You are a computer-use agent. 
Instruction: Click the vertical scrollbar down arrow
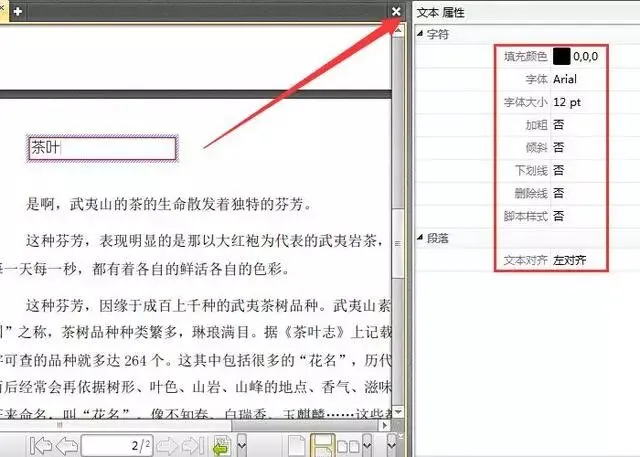pos(398,412)
